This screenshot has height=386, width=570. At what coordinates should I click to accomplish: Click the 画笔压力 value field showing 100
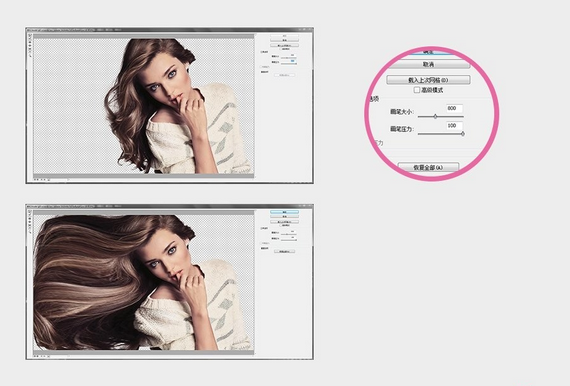454,126
